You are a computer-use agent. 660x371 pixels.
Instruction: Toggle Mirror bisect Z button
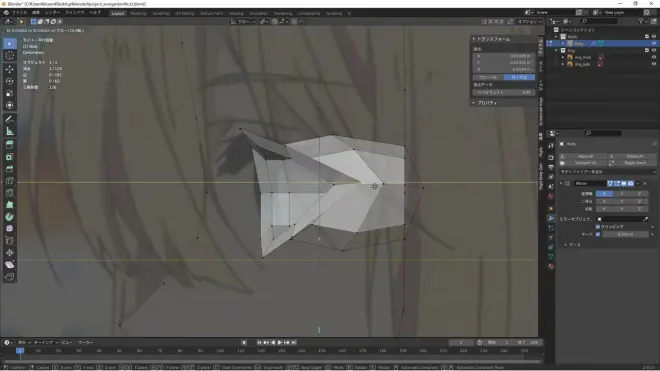click(x=639, y=201)
